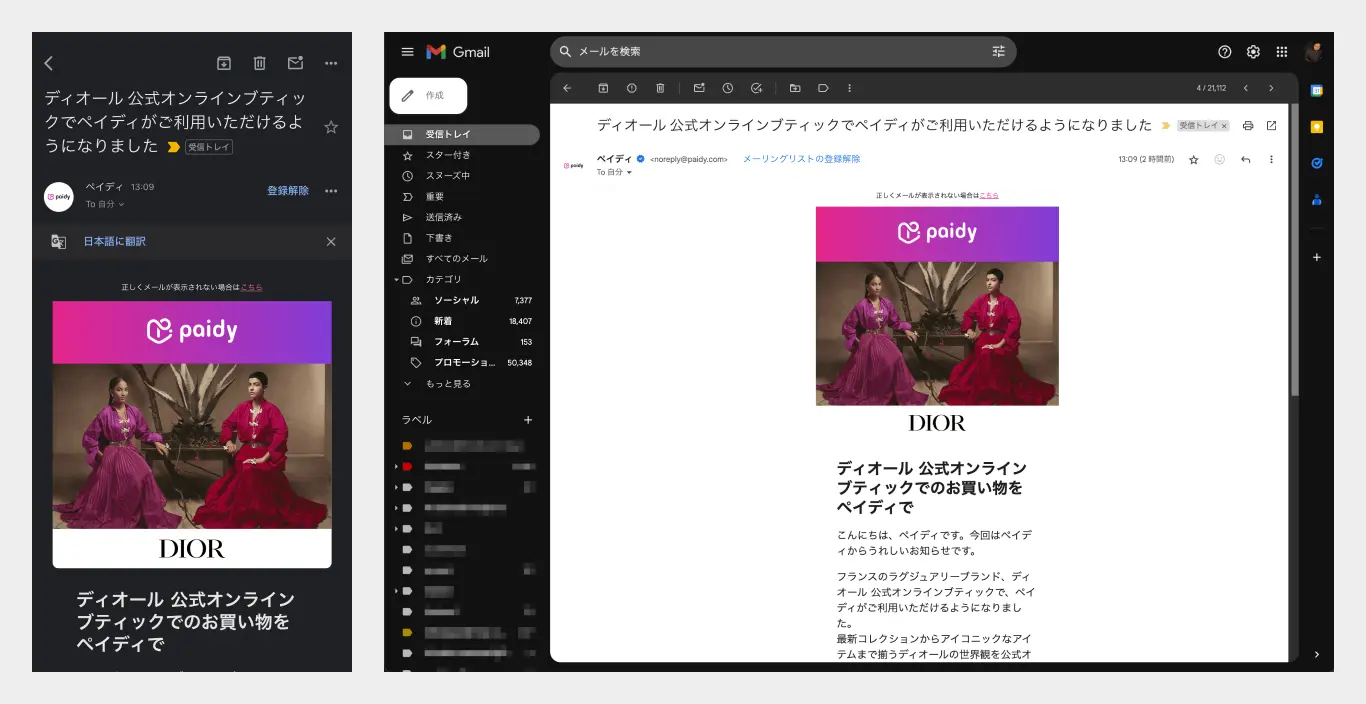1366x704 pixels.
Task: Click 日本語に翻訳 translate link
Action: 114,241
